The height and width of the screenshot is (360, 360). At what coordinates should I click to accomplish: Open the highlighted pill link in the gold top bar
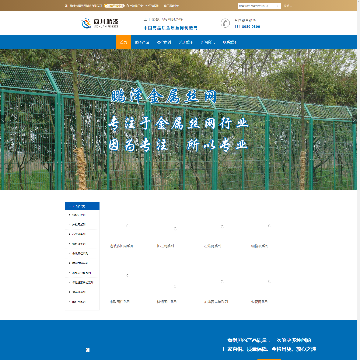pos(114,6)
